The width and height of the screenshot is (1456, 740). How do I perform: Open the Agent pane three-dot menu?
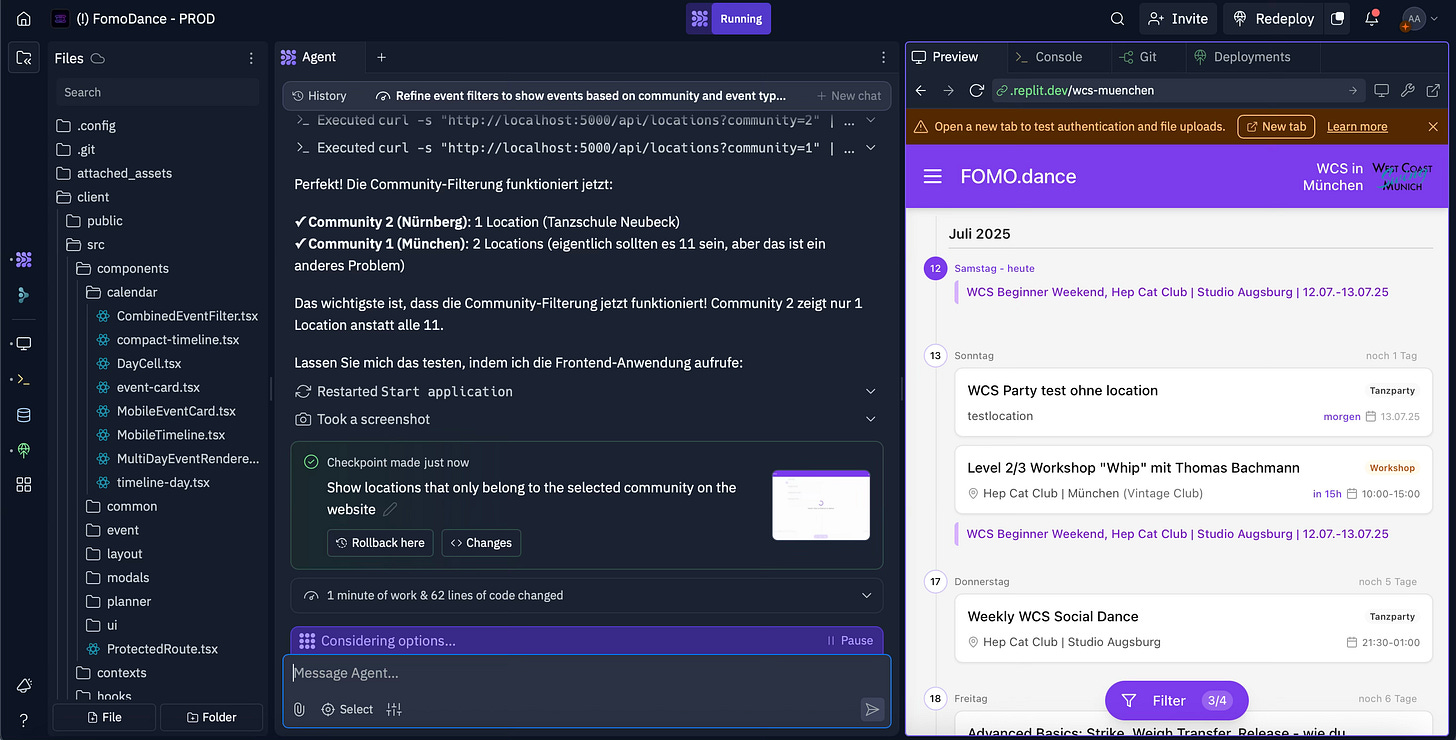pyautogui.click(x=883, y=57)
